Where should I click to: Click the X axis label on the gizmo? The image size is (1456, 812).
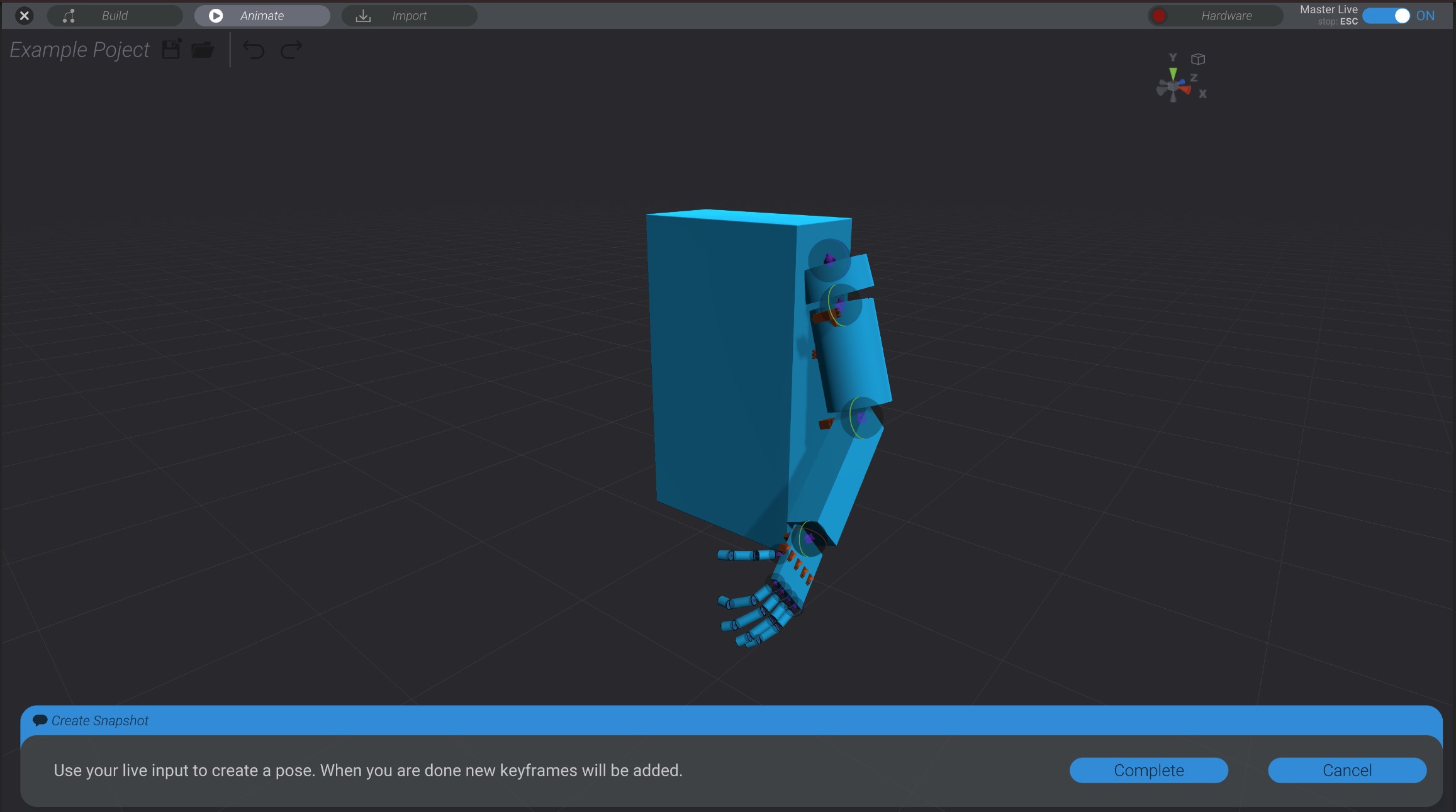click(1202, 94)
